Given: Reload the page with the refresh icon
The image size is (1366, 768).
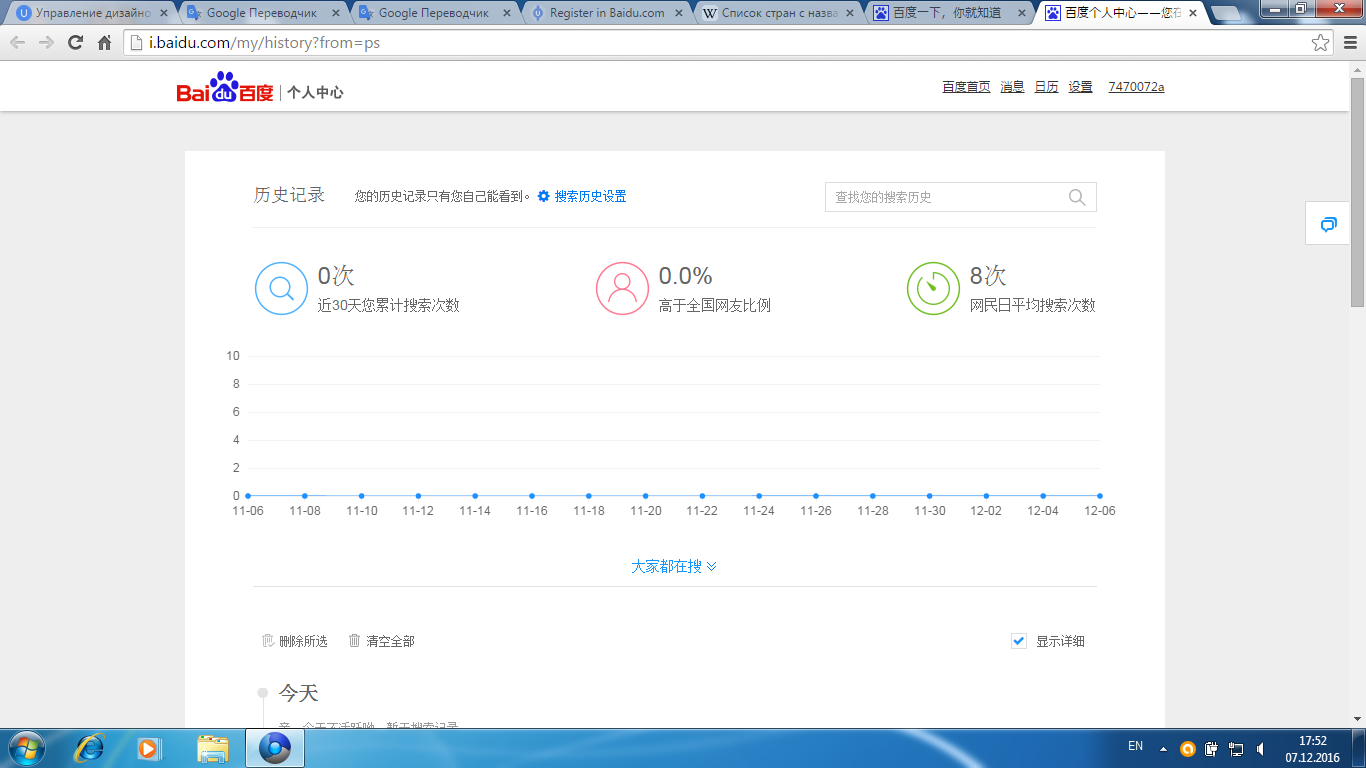Looking at the screenshot, I should pos(75,43).
